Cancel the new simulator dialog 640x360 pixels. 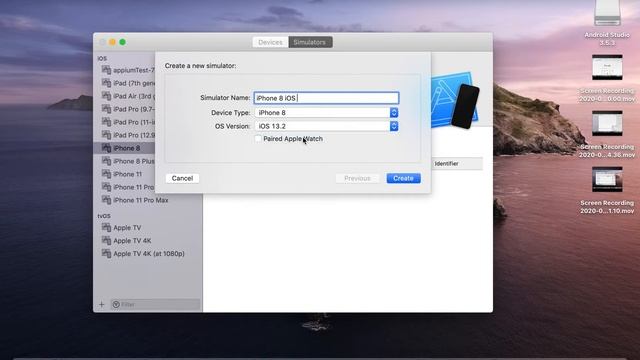click(182, 178)
